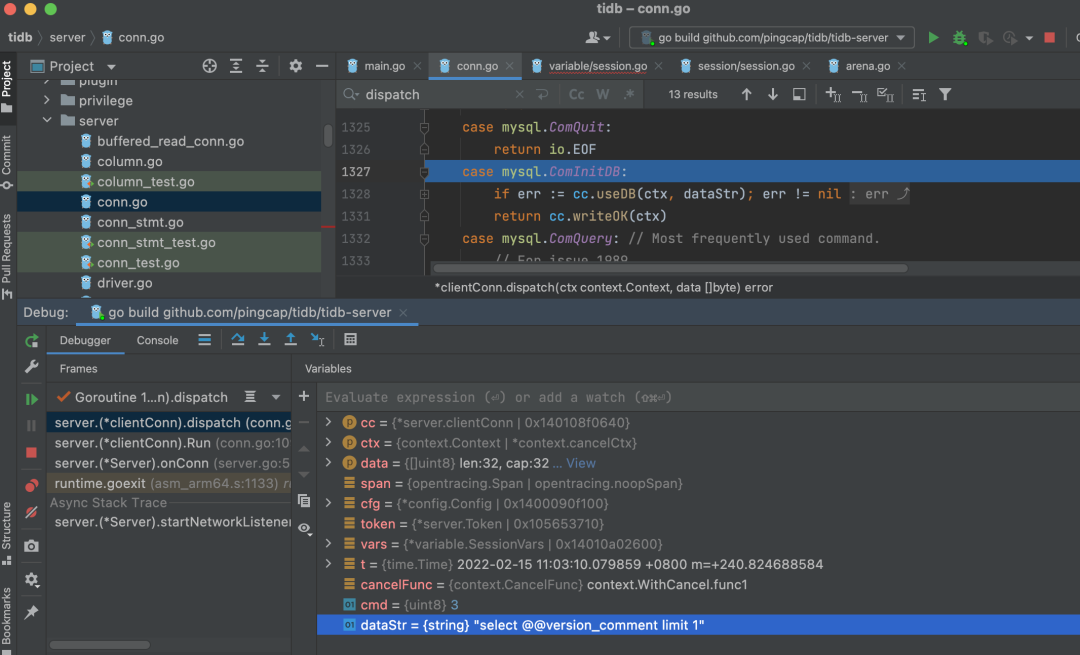Screen dimensions: 1080x655
Task: Expand the vars variable node
Action: click(328, 544)
